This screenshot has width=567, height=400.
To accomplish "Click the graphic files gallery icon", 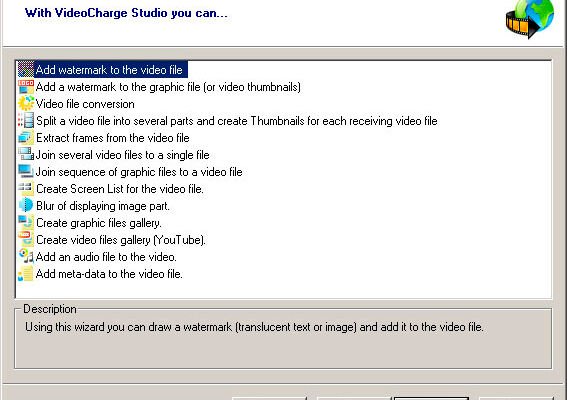I will (26, 223).
